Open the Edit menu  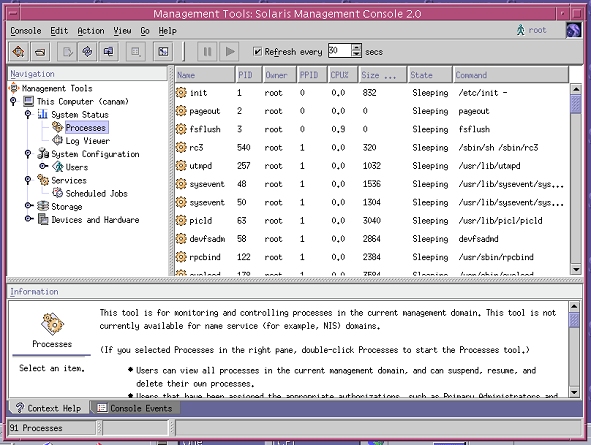(59, 31)
